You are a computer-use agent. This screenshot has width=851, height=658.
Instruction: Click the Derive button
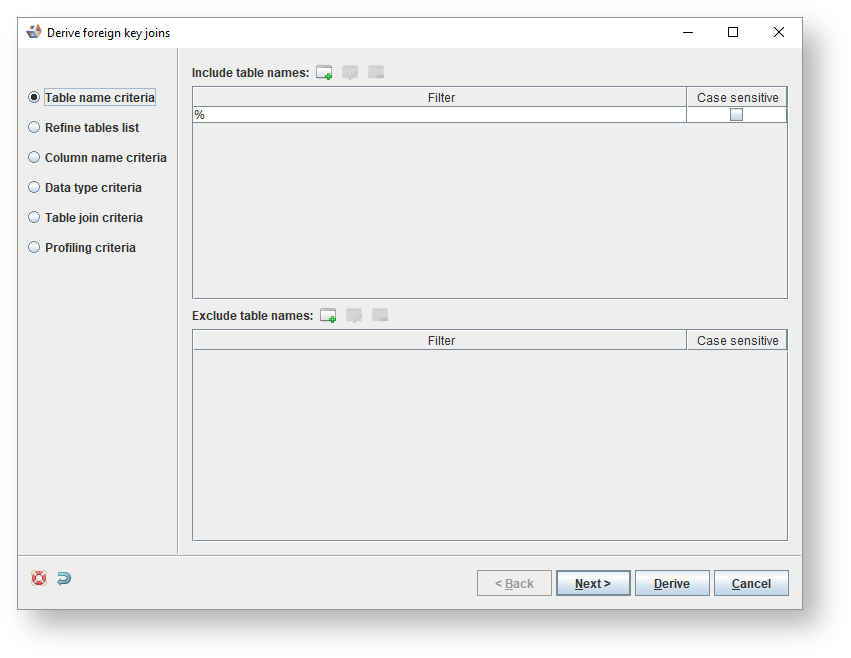coord(672,583)
